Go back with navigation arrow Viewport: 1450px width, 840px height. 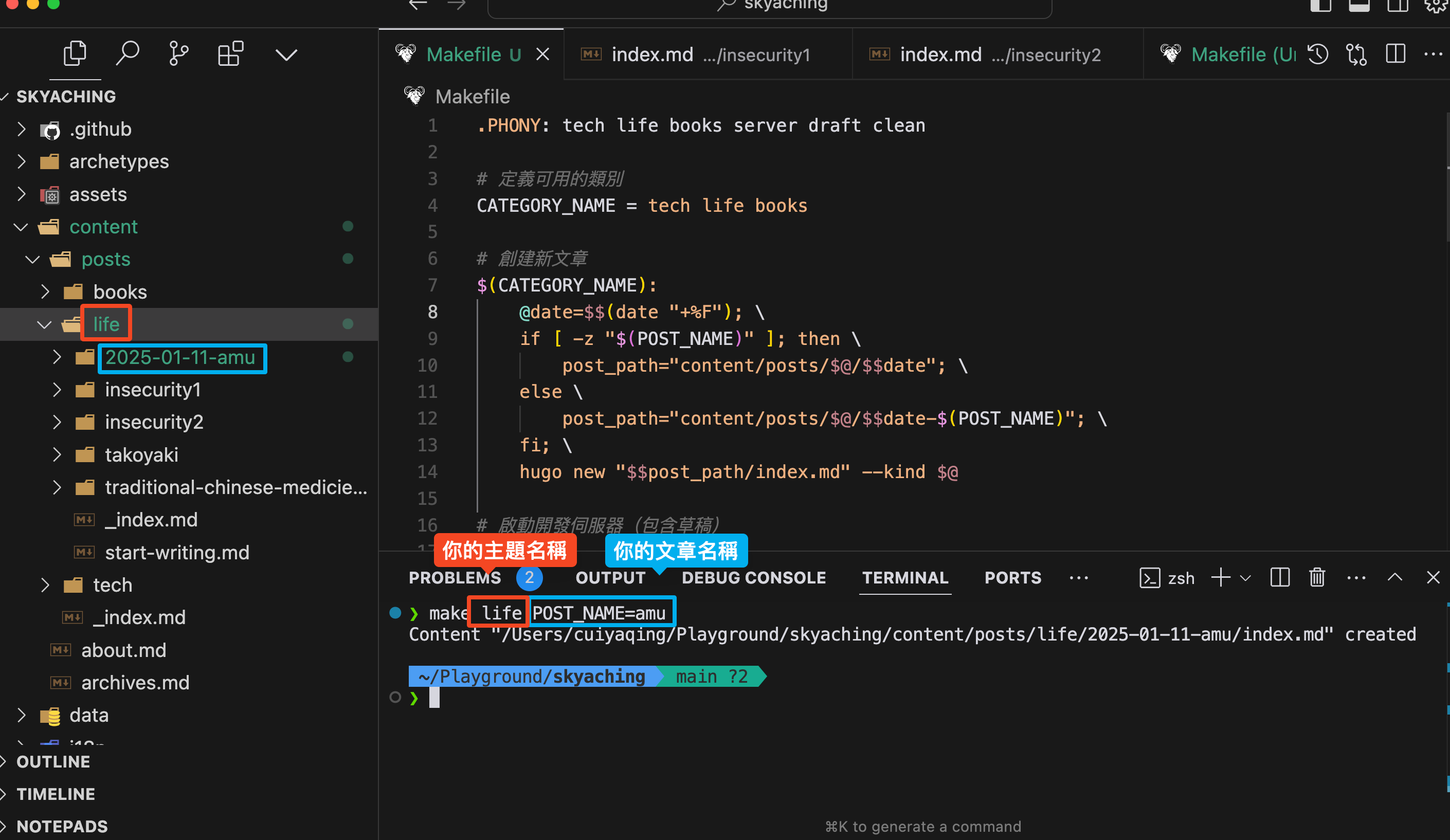tap(419, 5)
